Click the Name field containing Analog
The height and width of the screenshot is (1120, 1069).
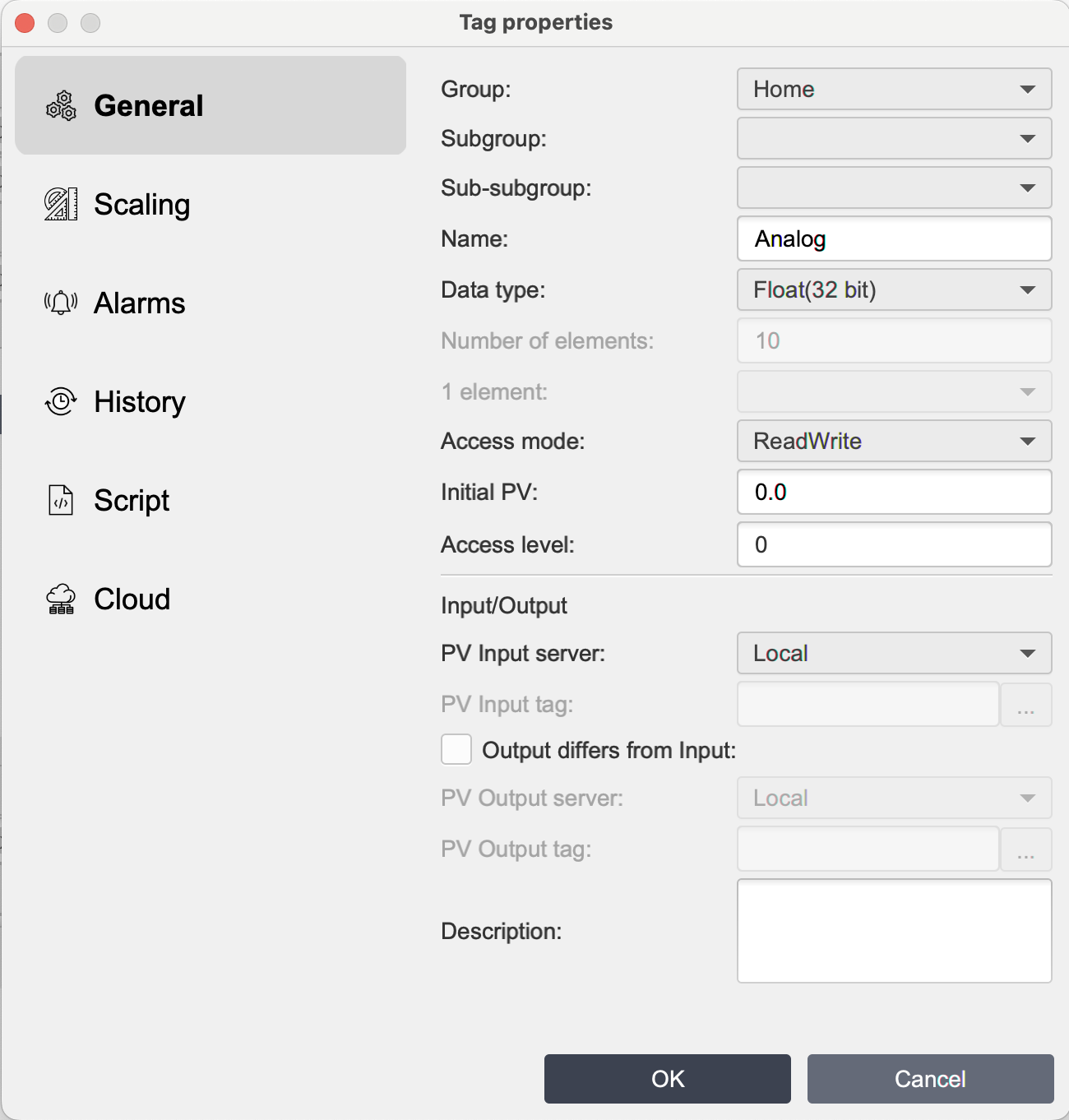point(894,238)
